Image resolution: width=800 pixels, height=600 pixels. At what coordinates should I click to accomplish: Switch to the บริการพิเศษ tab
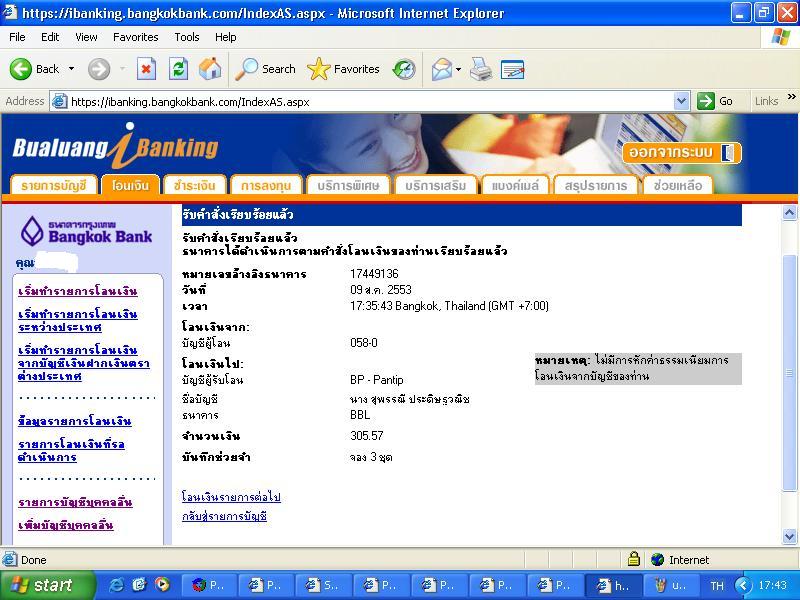pyautogui.click(x=348, y=185)
